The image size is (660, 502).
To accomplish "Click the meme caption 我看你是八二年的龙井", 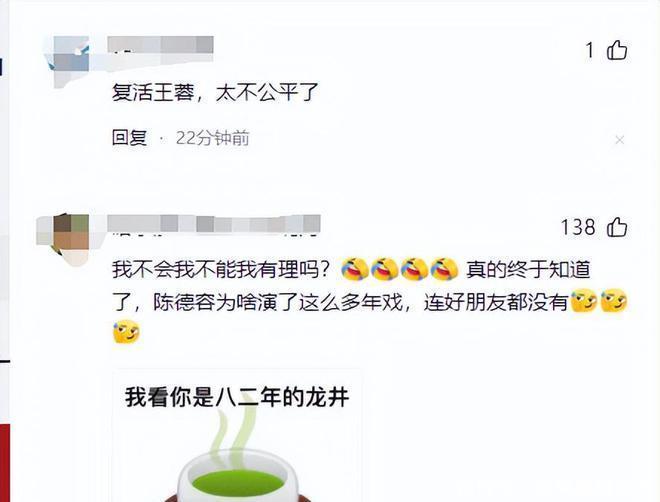I will click(237, 397).
